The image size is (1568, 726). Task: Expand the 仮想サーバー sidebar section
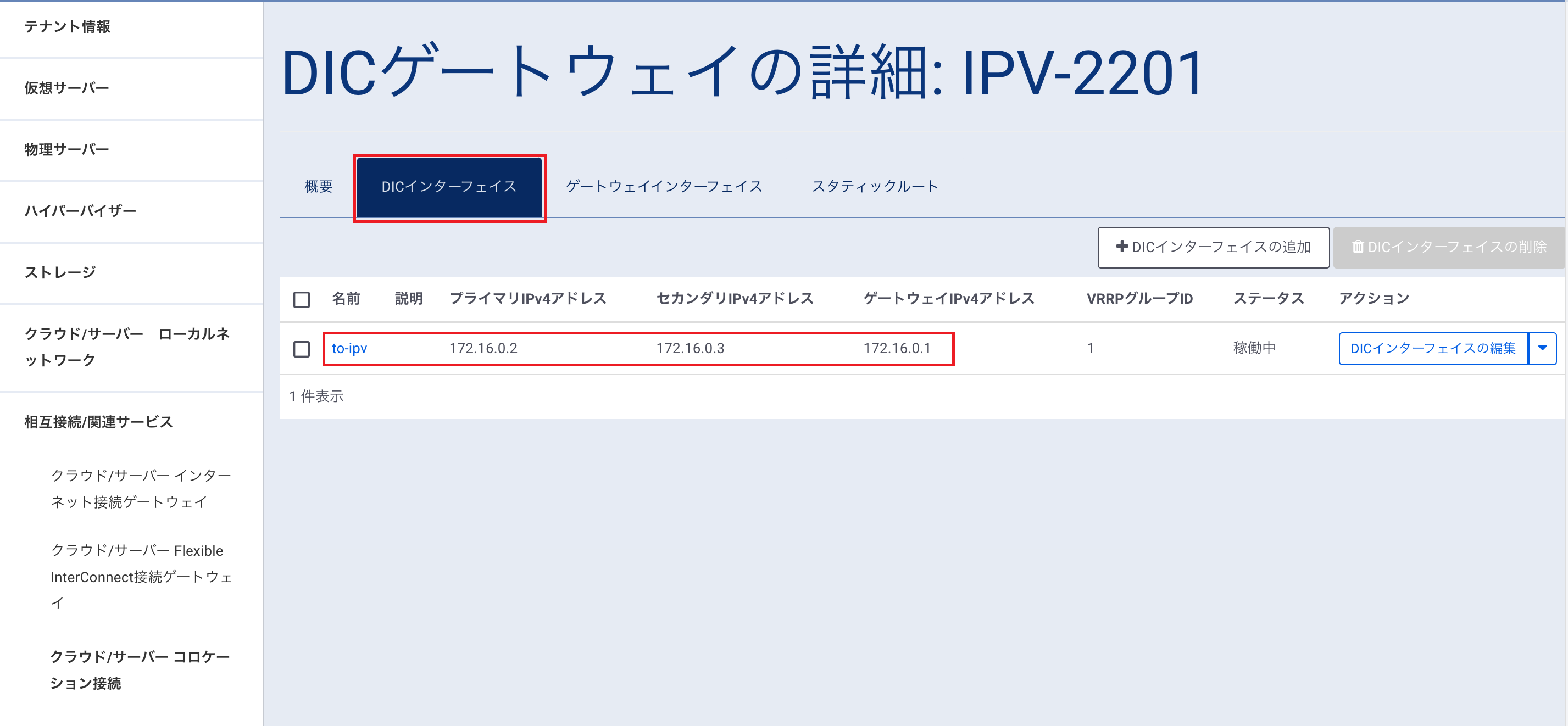(x=66, y=88)
